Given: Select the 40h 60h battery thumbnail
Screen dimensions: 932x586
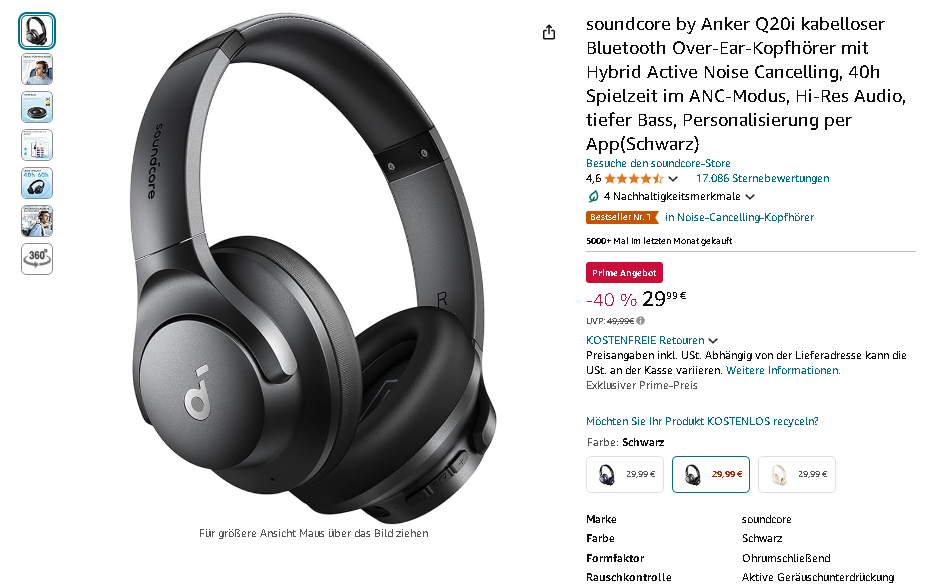Looking at the screenshot, I should (x=37, y=183).
